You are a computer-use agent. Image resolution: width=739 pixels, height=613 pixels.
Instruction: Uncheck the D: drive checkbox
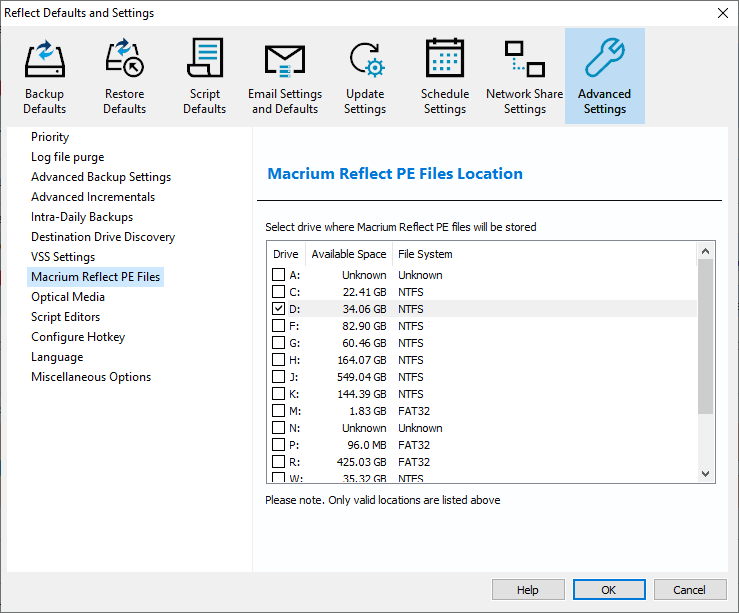point(279,309)
